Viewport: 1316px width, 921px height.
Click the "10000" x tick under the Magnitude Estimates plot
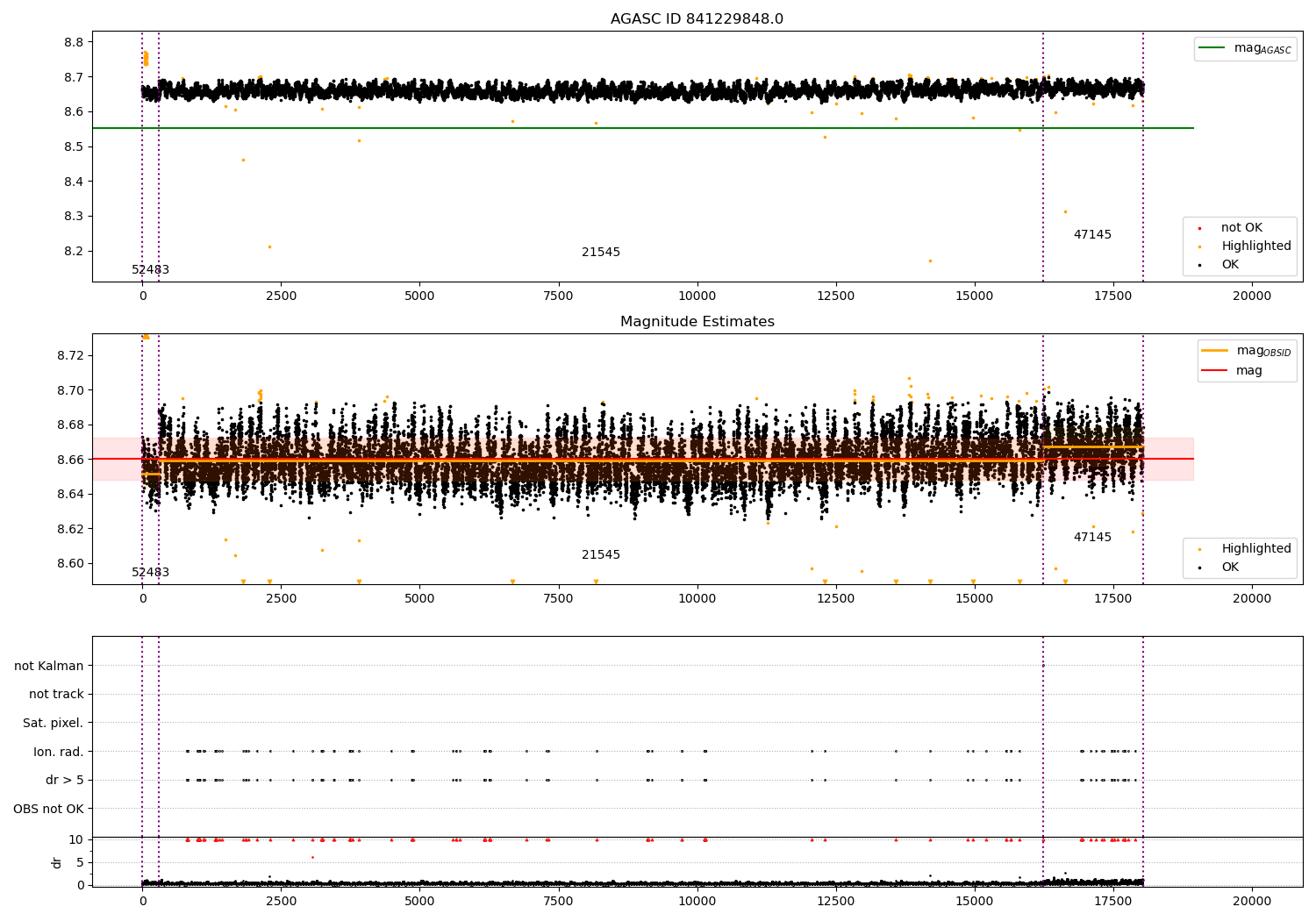point(697,599)
